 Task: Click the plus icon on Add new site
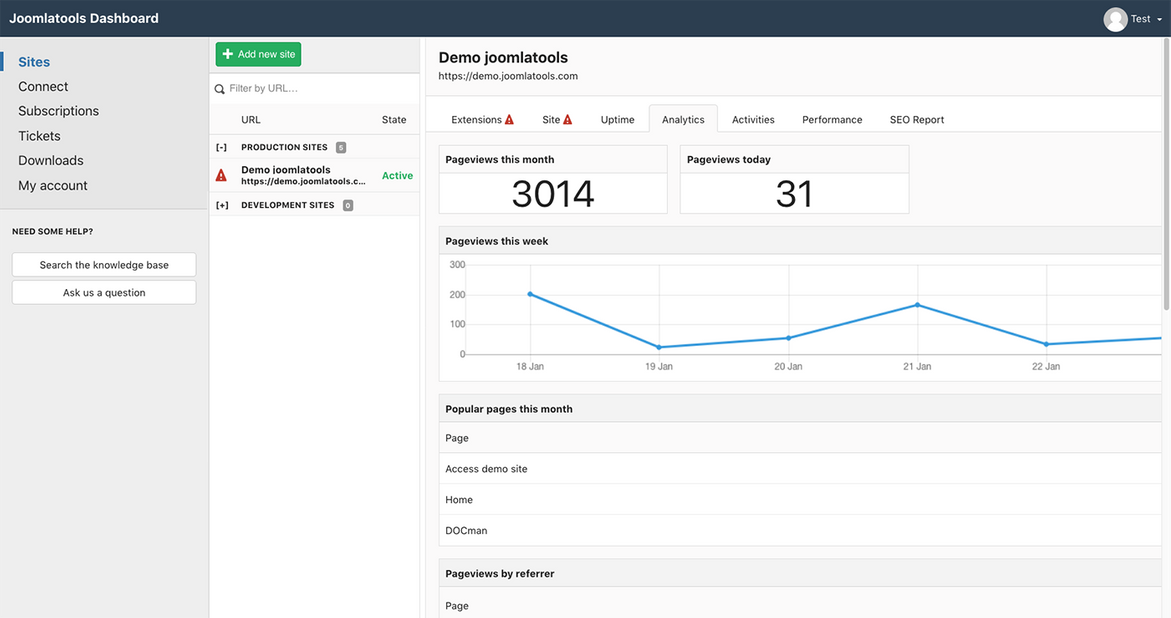click(228, 54)
